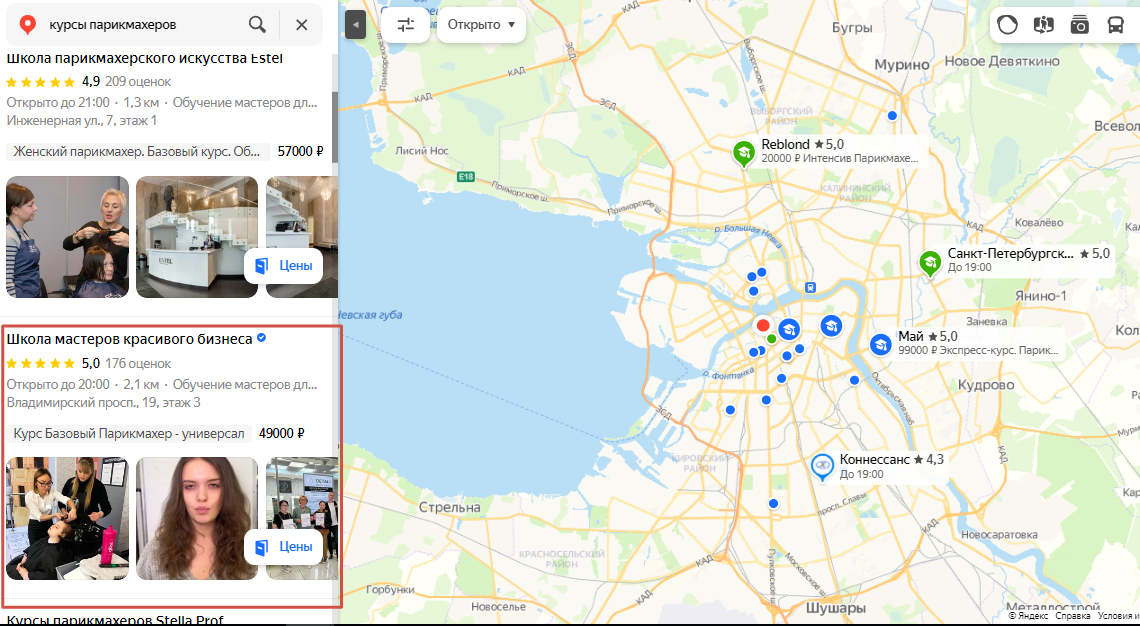Click the verified badge next to Школа мастеров
1140x626 pixels.
[x=262, y=338]
